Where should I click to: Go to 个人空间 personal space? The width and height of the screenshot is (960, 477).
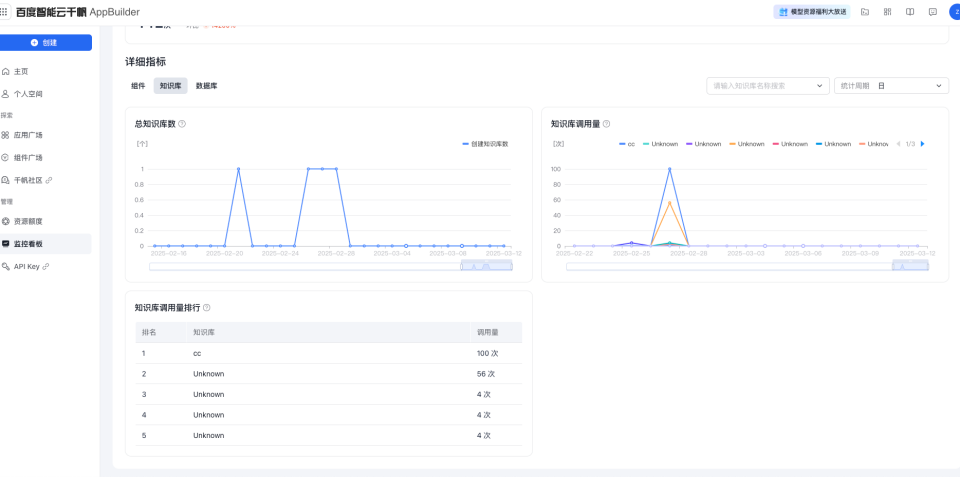28,94
